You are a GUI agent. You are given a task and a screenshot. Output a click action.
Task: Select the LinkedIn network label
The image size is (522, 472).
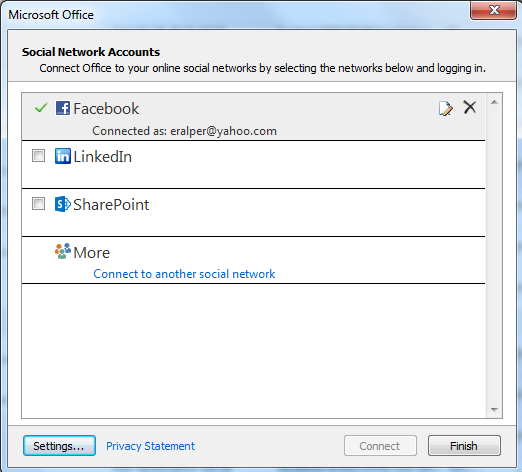[x=103, y=157]
